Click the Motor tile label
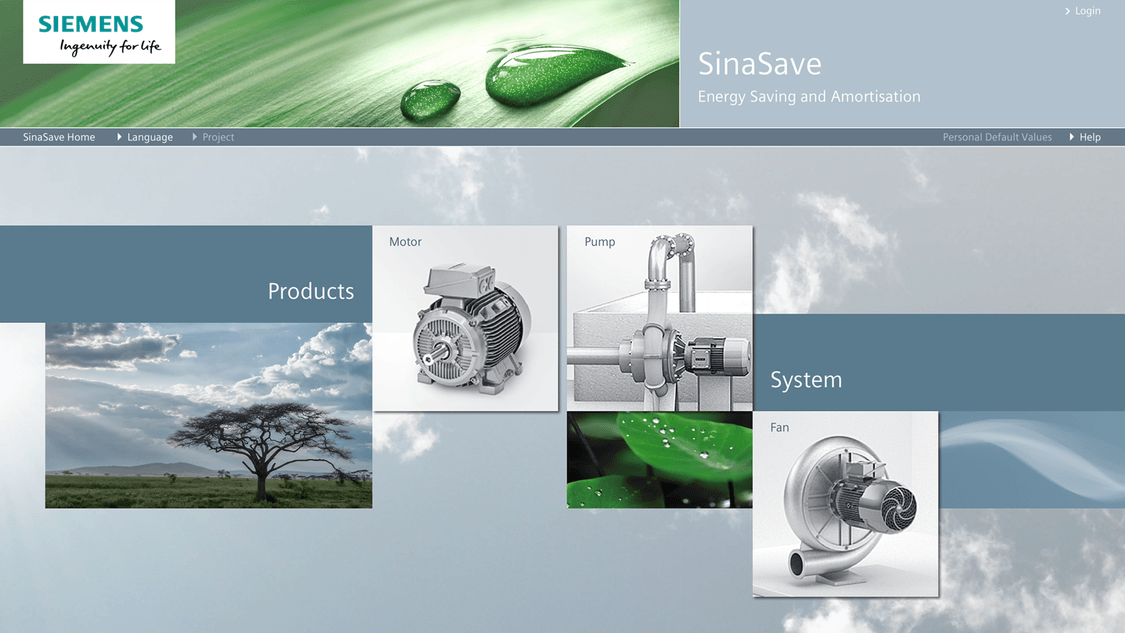The image size is (1125, 633). point(405,242)
